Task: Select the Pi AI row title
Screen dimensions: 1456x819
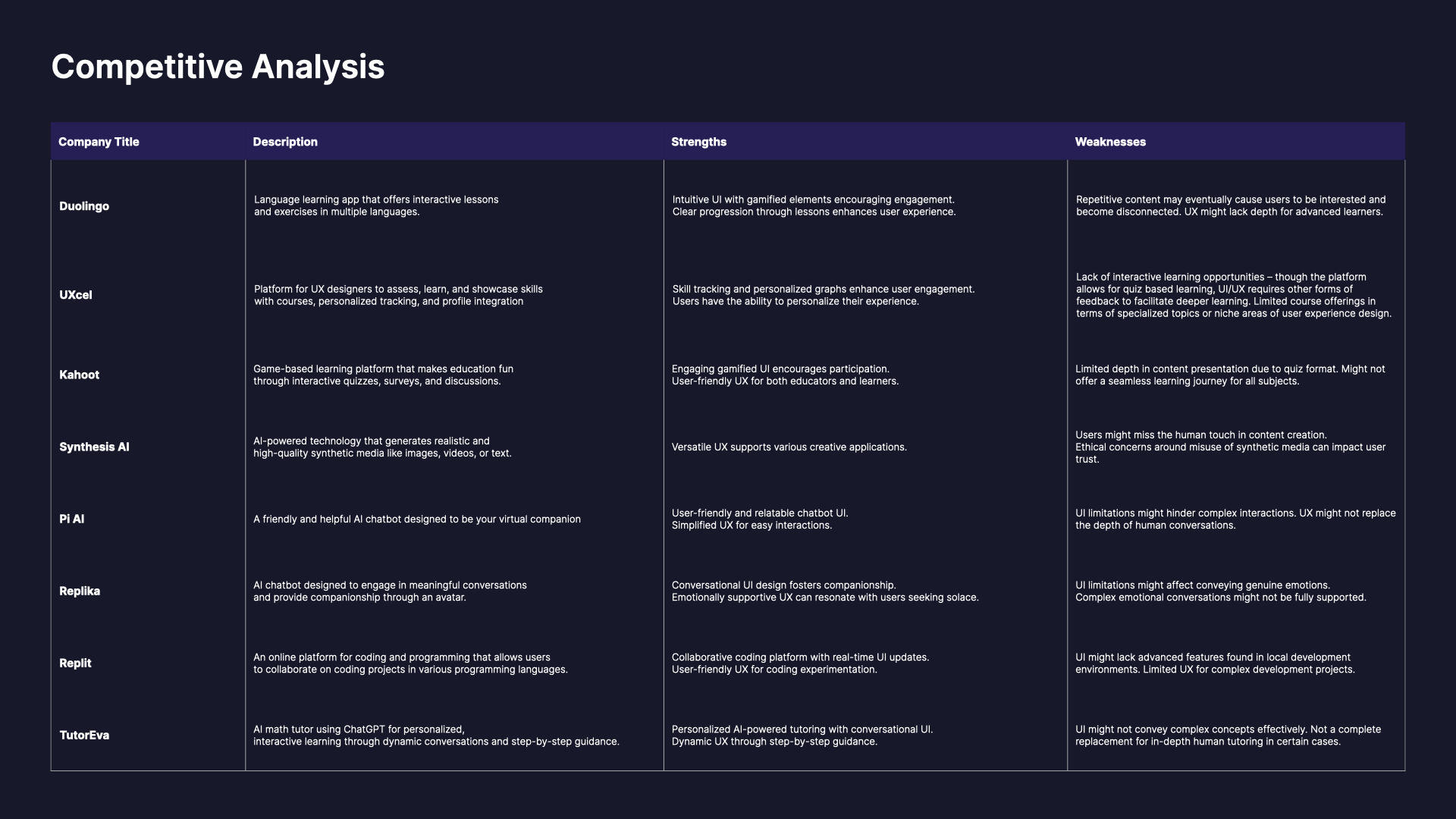Action: point(72,519)
